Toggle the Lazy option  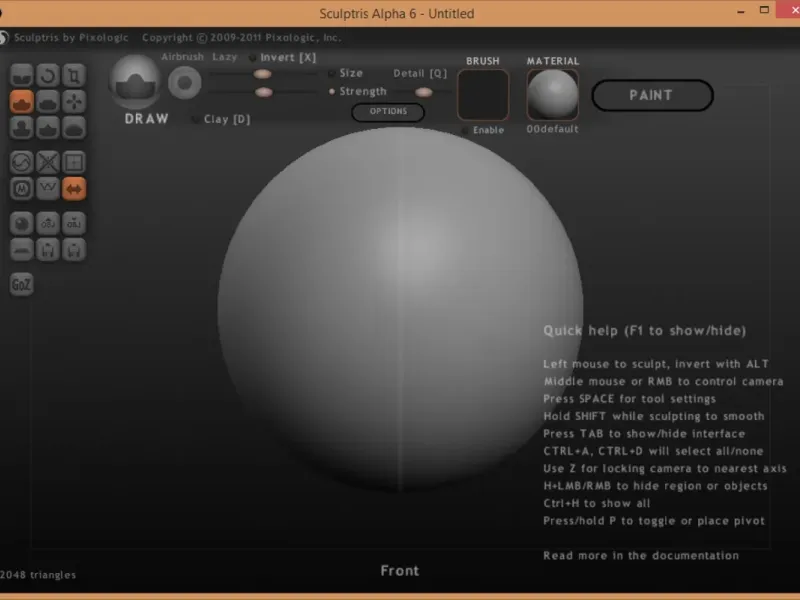point(224,57)
